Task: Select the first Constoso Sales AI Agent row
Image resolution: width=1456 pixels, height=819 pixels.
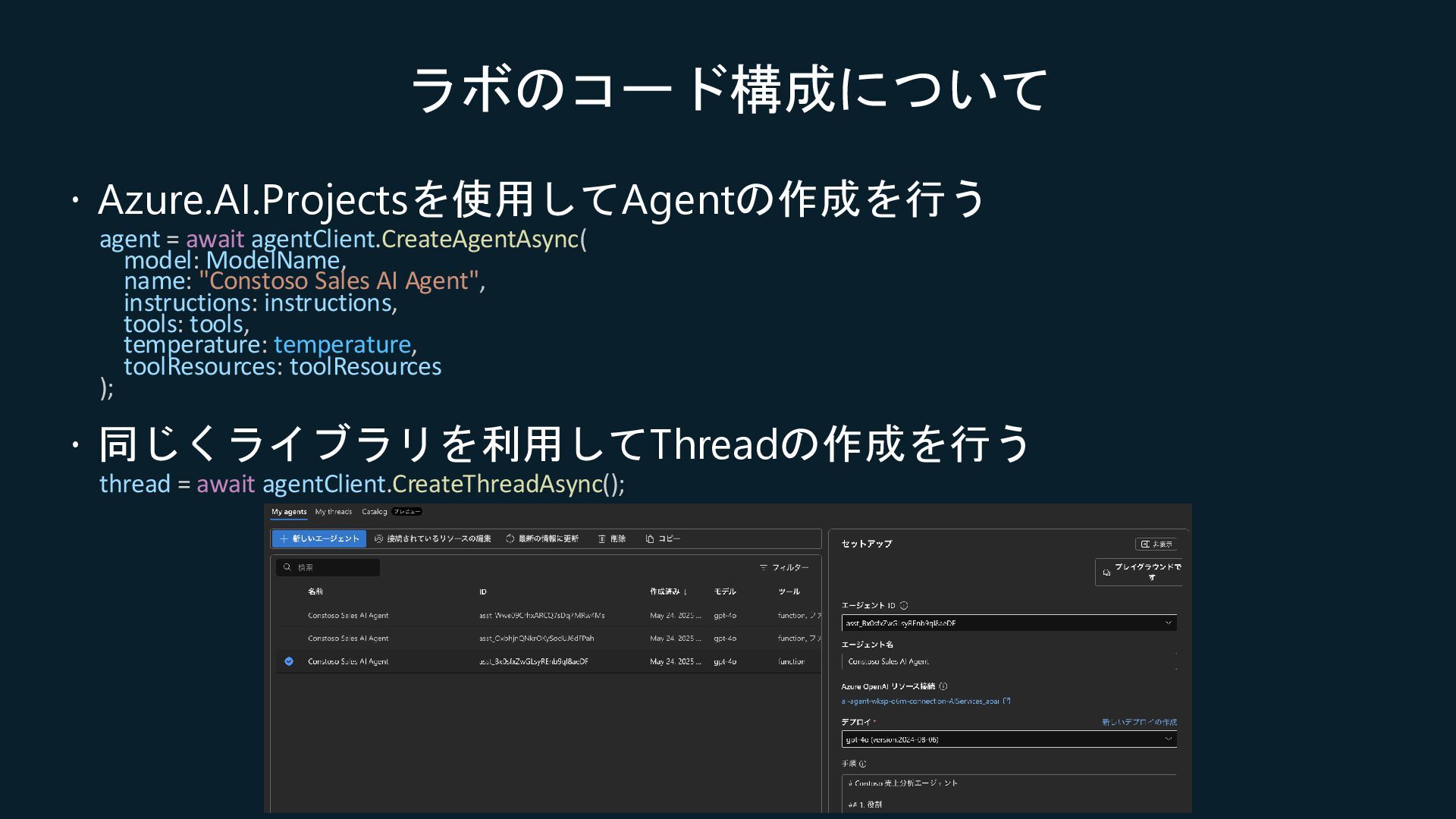Action: click(x=348, y=616)
